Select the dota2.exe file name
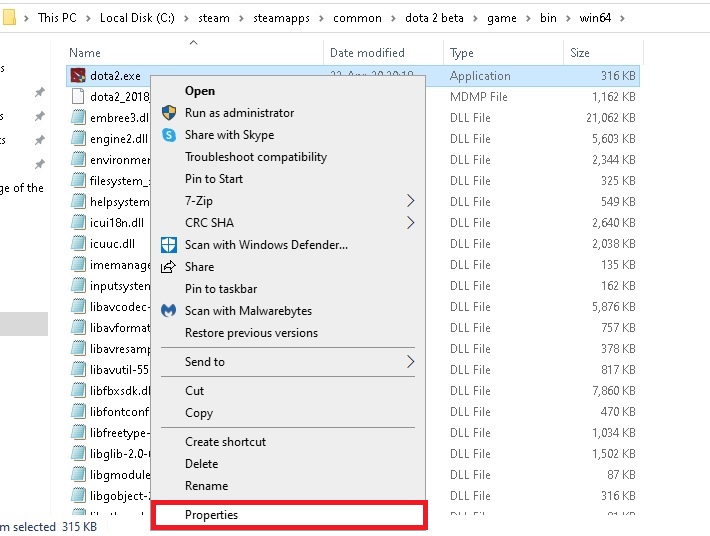This screenshot has width=710, height=536. (115, 76)
